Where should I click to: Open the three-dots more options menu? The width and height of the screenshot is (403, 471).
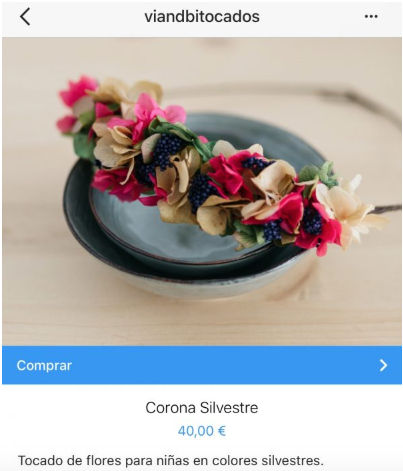click(371, 16)
